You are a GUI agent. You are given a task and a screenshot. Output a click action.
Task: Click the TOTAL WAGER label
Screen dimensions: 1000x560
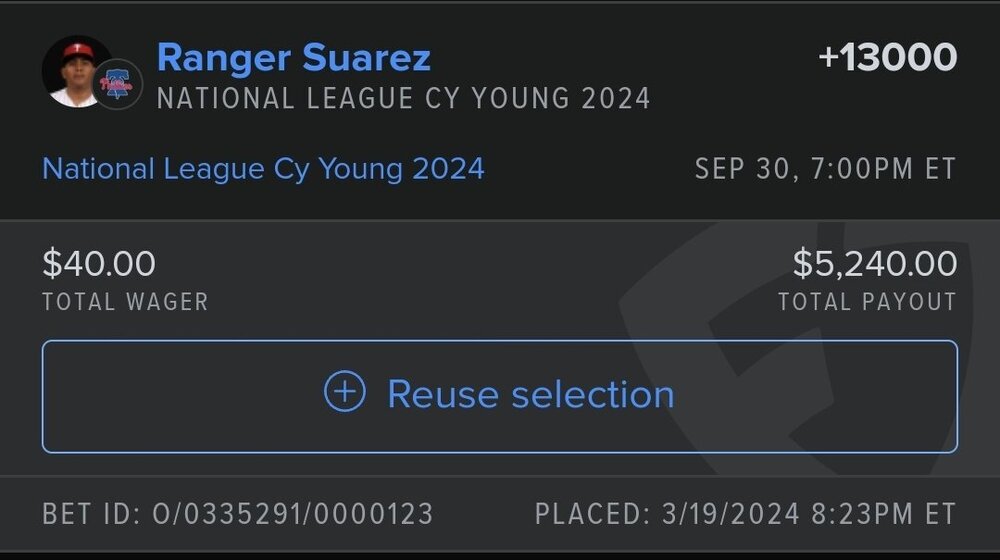125,302
